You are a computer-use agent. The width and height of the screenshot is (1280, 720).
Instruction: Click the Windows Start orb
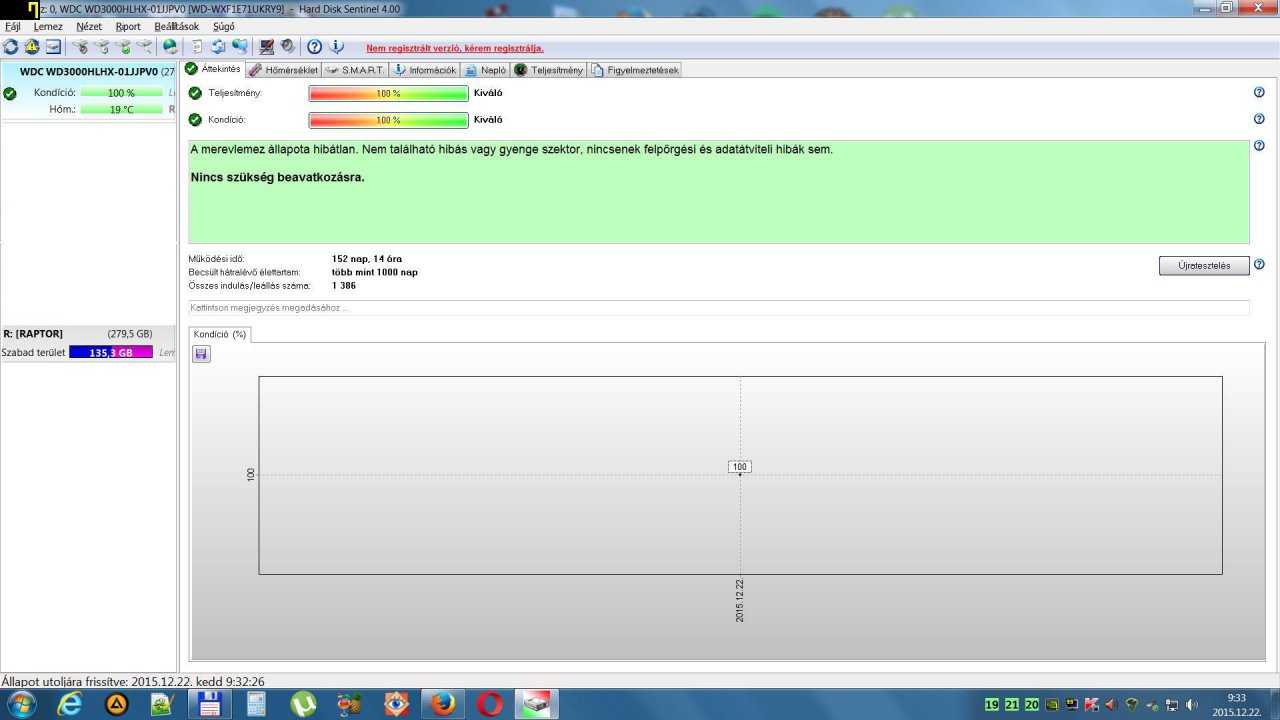[20, 704]
